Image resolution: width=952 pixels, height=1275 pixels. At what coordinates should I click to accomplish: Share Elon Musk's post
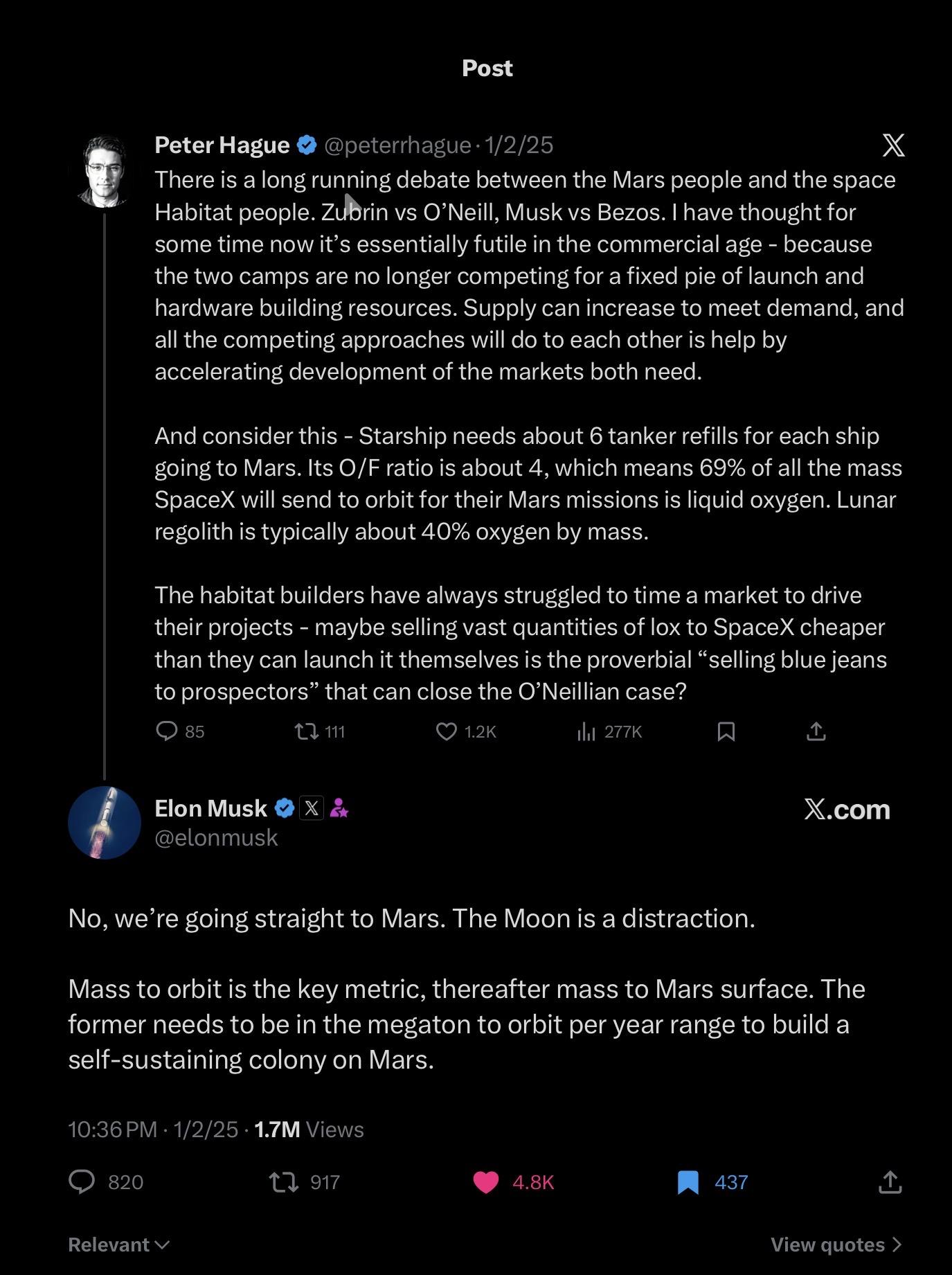pyautogui.click(x=890, y=1182)
